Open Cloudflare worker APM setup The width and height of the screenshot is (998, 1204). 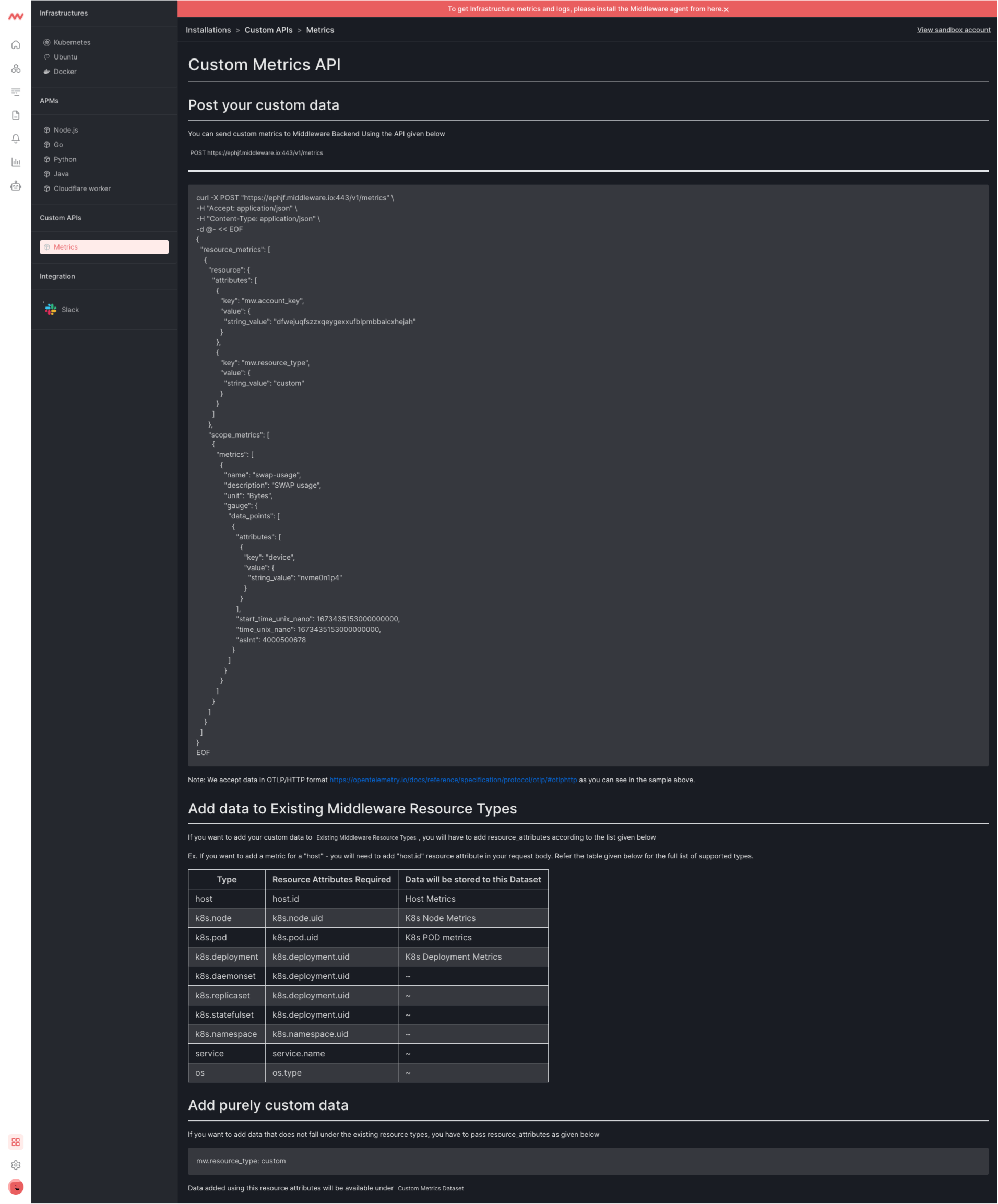82,188
